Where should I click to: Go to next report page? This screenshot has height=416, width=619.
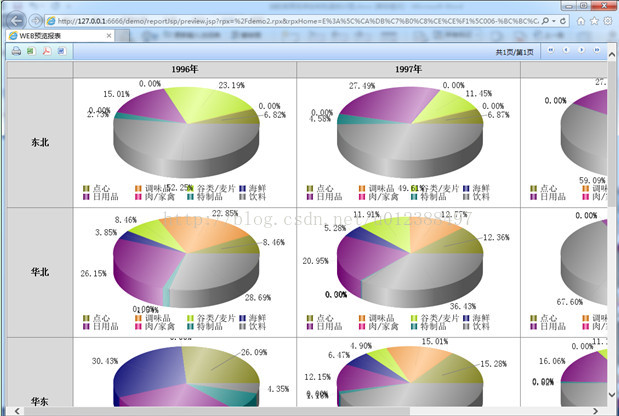tap(581, 51)
